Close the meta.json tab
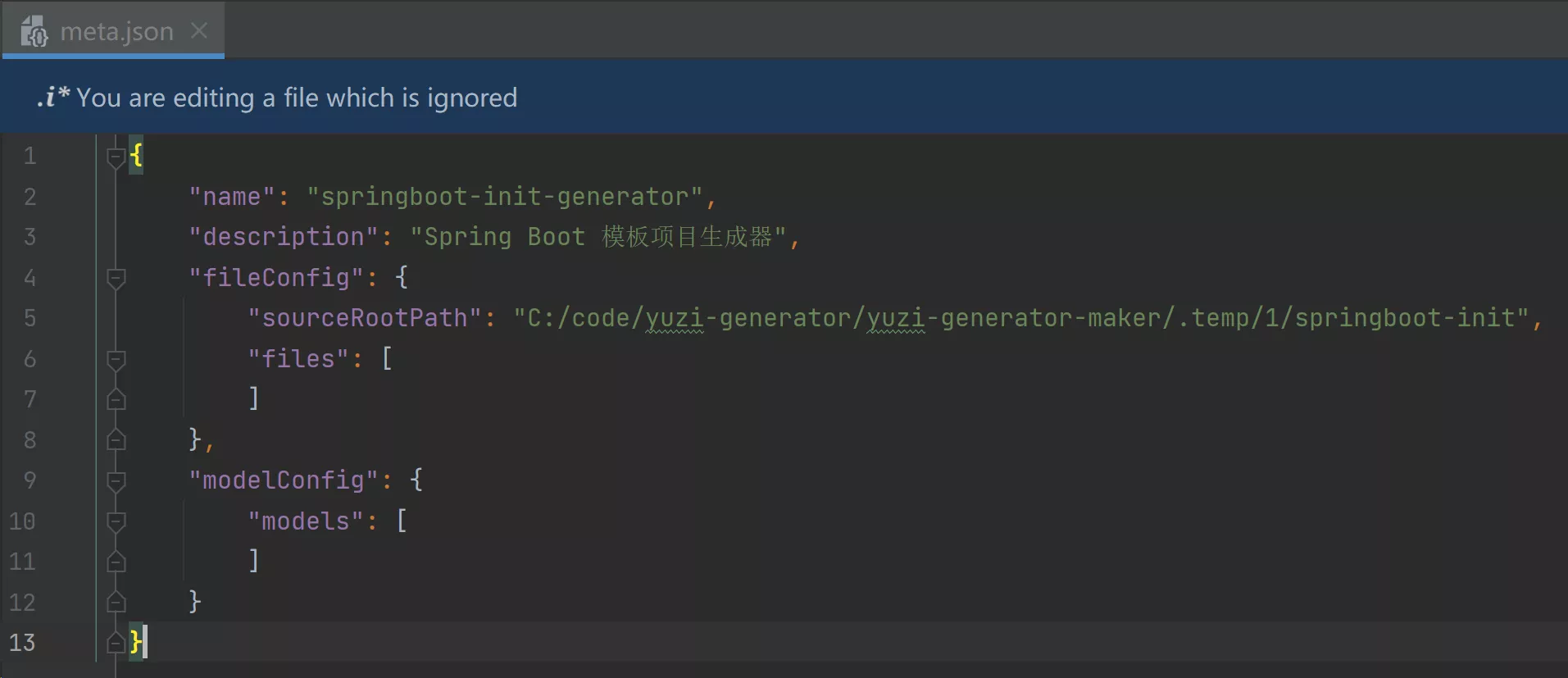Viewport: 1568px width, 678px height. [x=198, y=30]
